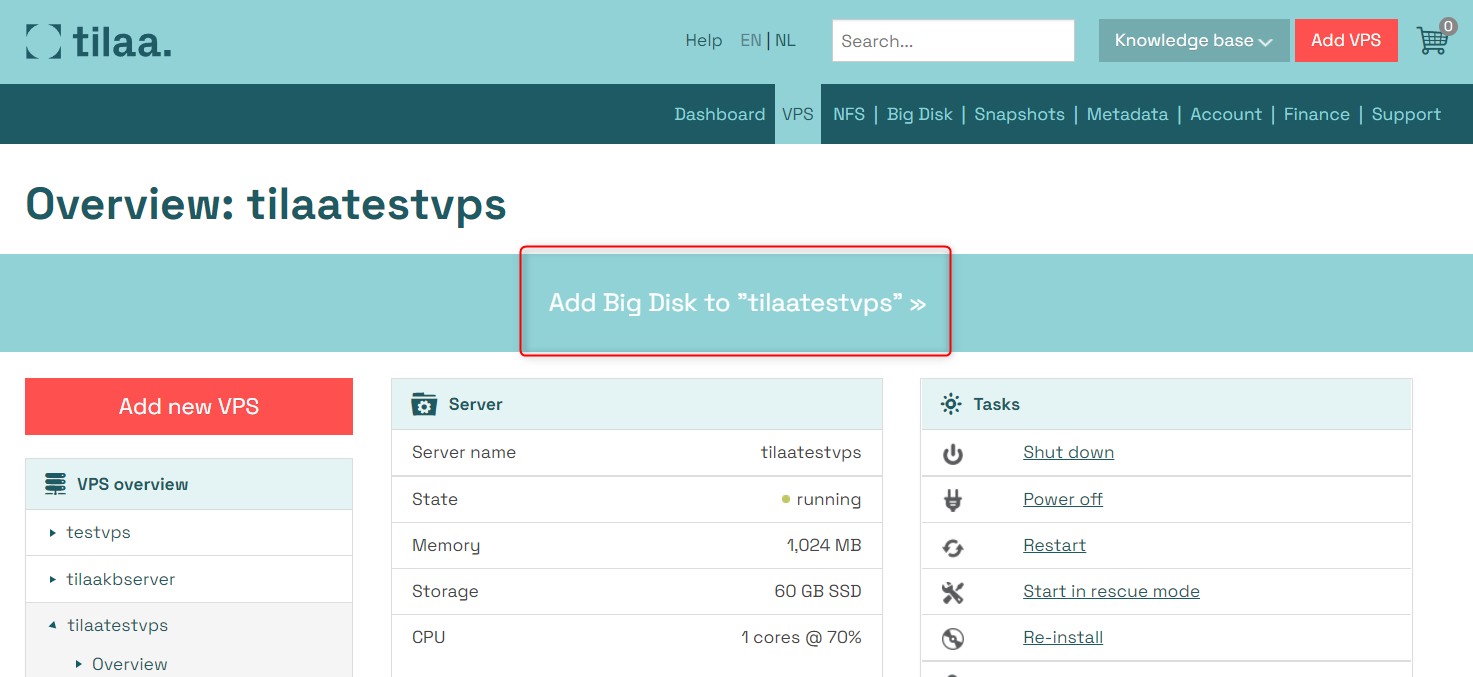Open the Dashboard menu item
1473x677 pixels.
pyautogui.click(x=720, y=114)
